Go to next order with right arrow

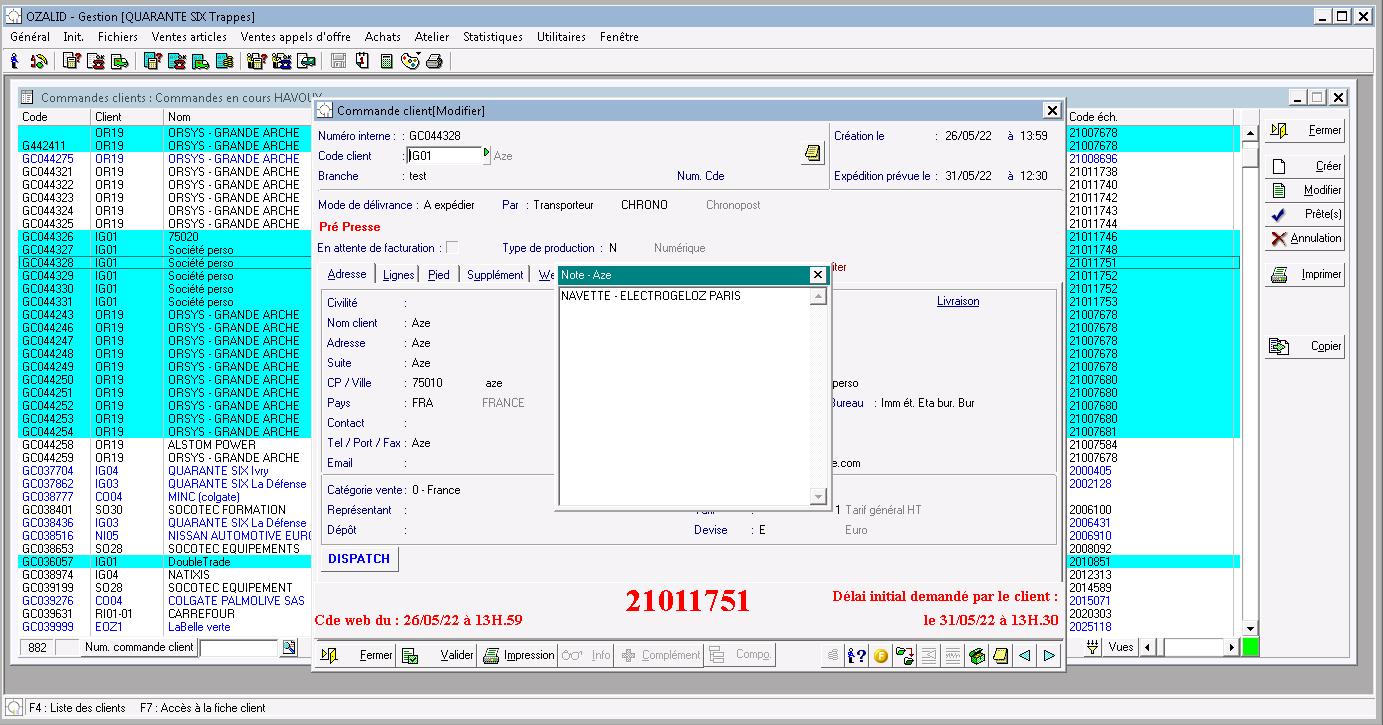1049,656
